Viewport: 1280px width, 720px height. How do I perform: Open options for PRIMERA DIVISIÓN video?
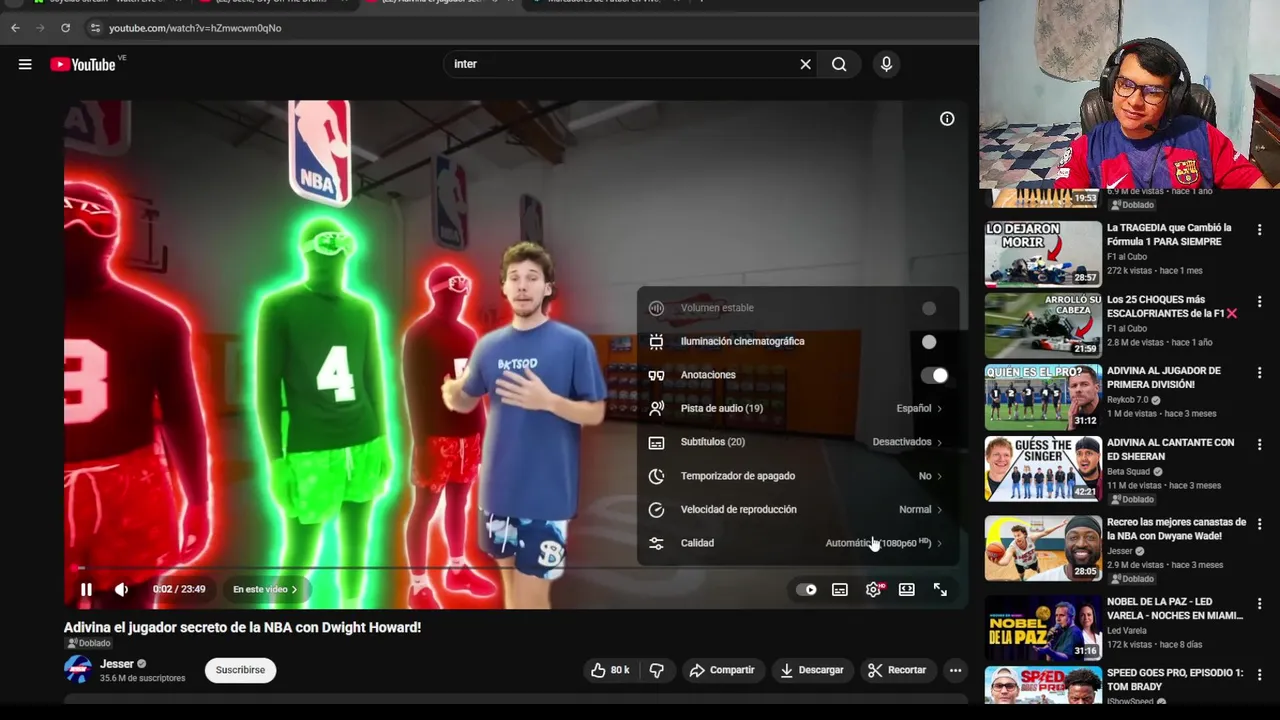(x=1259, y=372)
